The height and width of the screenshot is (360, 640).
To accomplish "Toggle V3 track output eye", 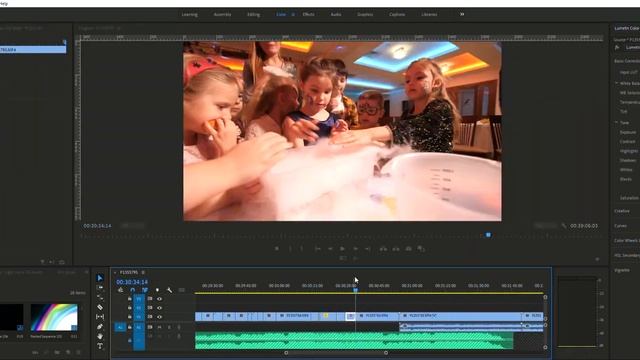I will point(160,299).
